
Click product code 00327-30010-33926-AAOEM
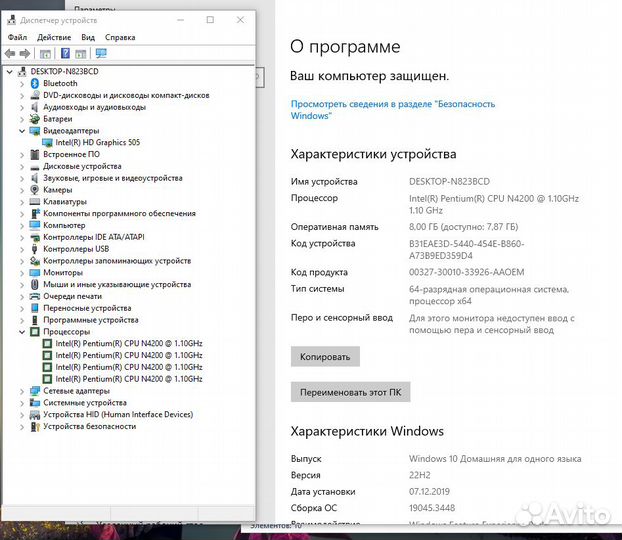[x=466, y=272]
